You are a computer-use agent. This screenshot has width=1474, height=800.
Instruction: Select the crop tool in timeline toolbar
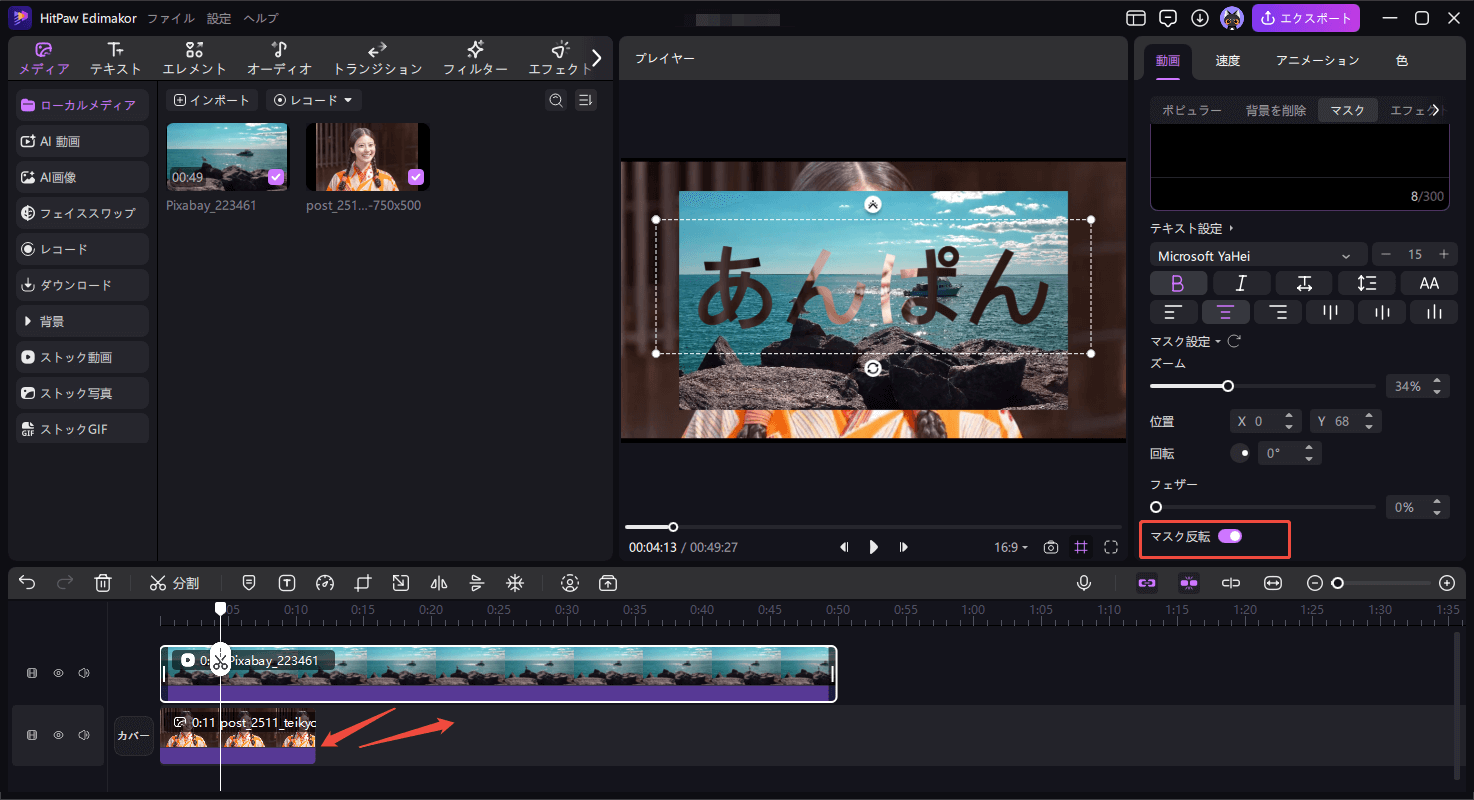click(362, 583)
